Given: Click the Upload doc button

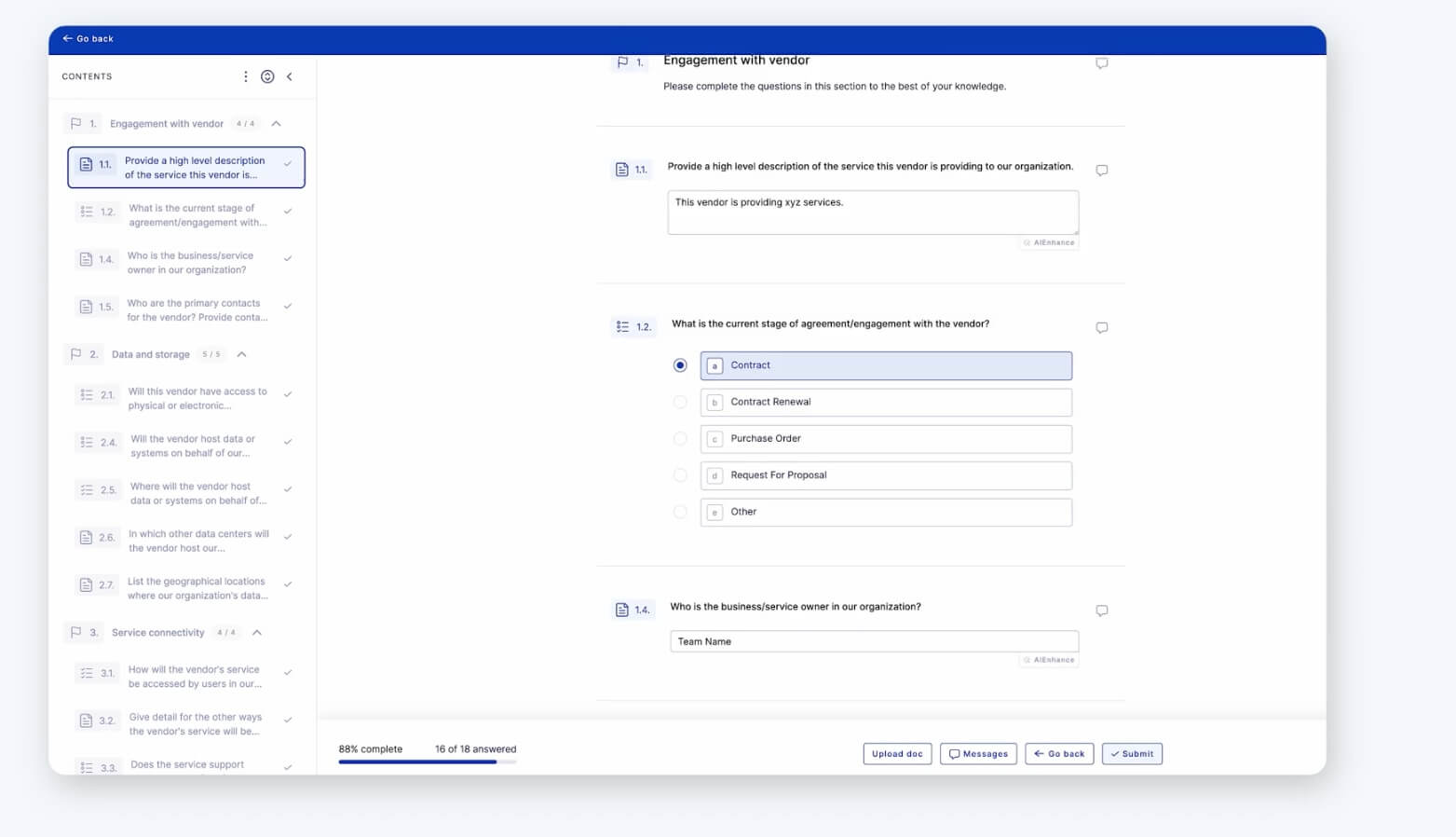Looking at the screenshot, I should (x=896, y=753).
